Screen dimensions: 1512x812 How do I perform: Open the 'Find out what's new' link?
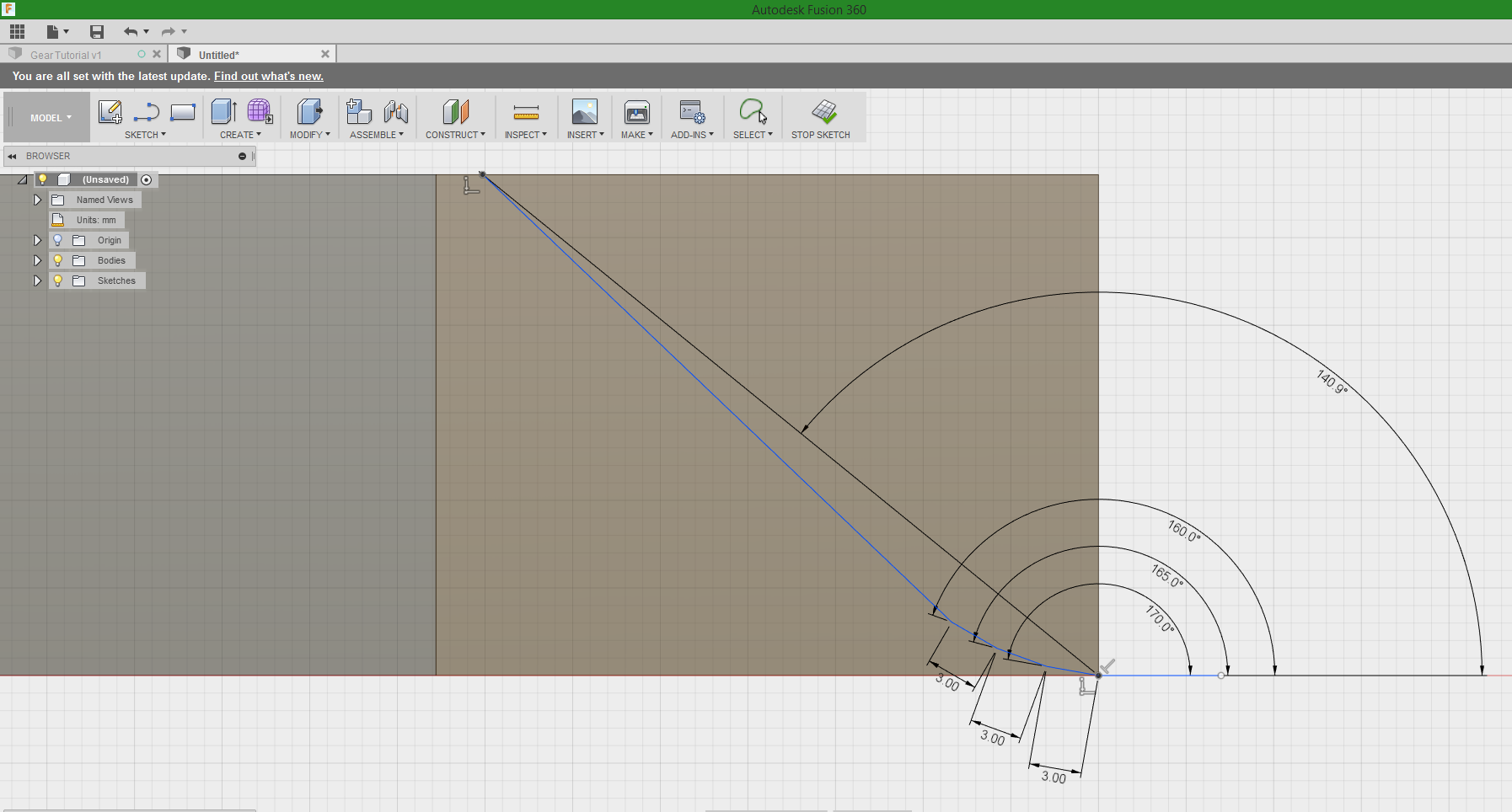tap(269, 76)
